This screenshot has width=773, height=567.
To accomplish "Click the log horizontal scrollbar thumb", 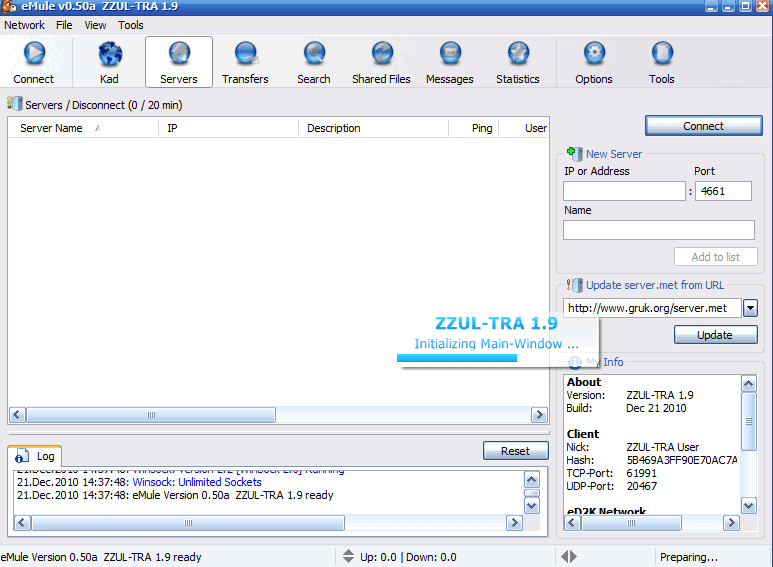I will tap(188, 523).
